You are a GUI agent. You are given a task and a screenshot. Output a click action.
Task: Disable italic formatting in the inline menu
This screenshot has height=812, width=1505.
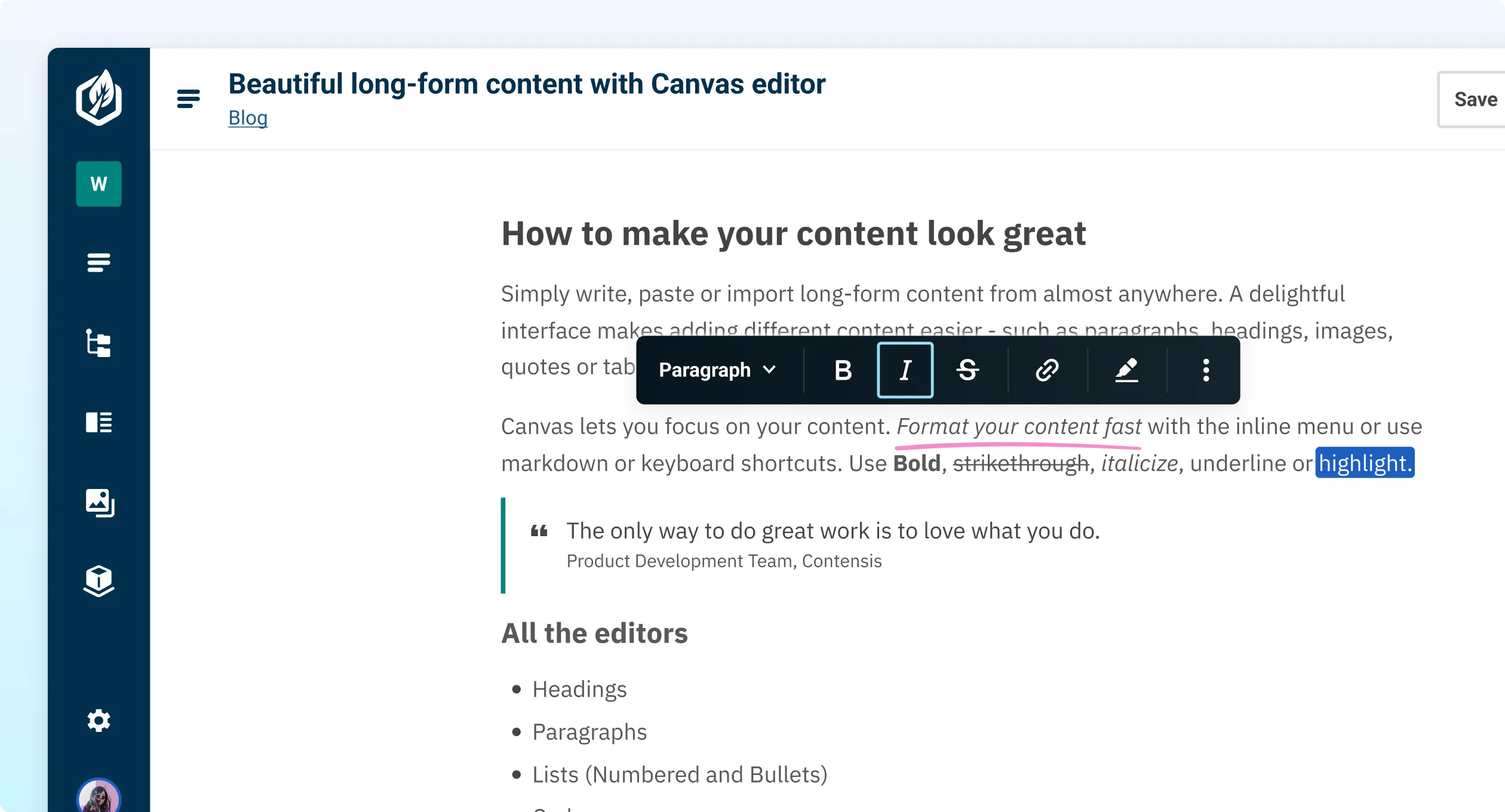point(905,370)
